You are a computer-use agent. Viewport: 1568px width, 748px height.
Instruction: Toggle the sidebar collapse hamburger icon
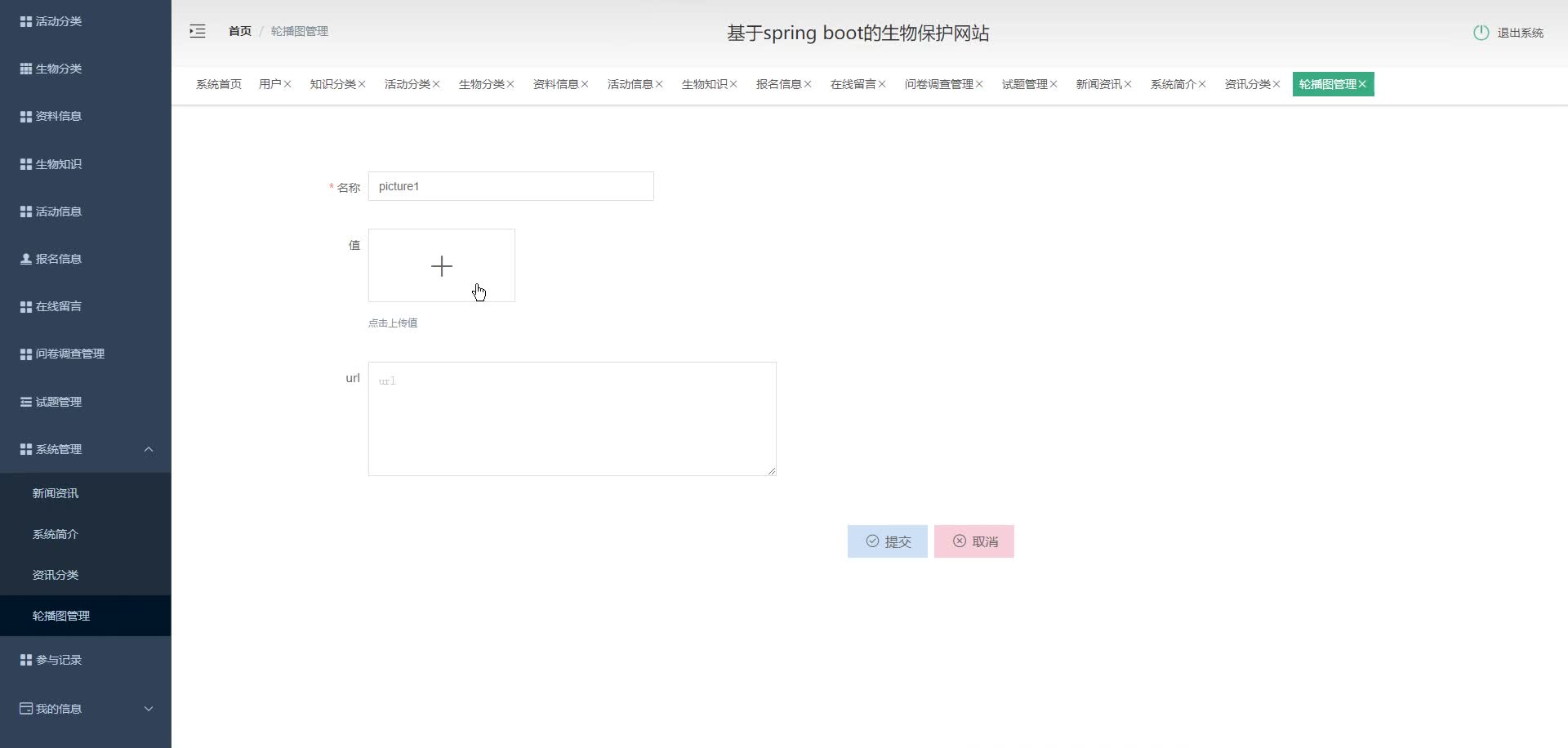click(198, 31)
